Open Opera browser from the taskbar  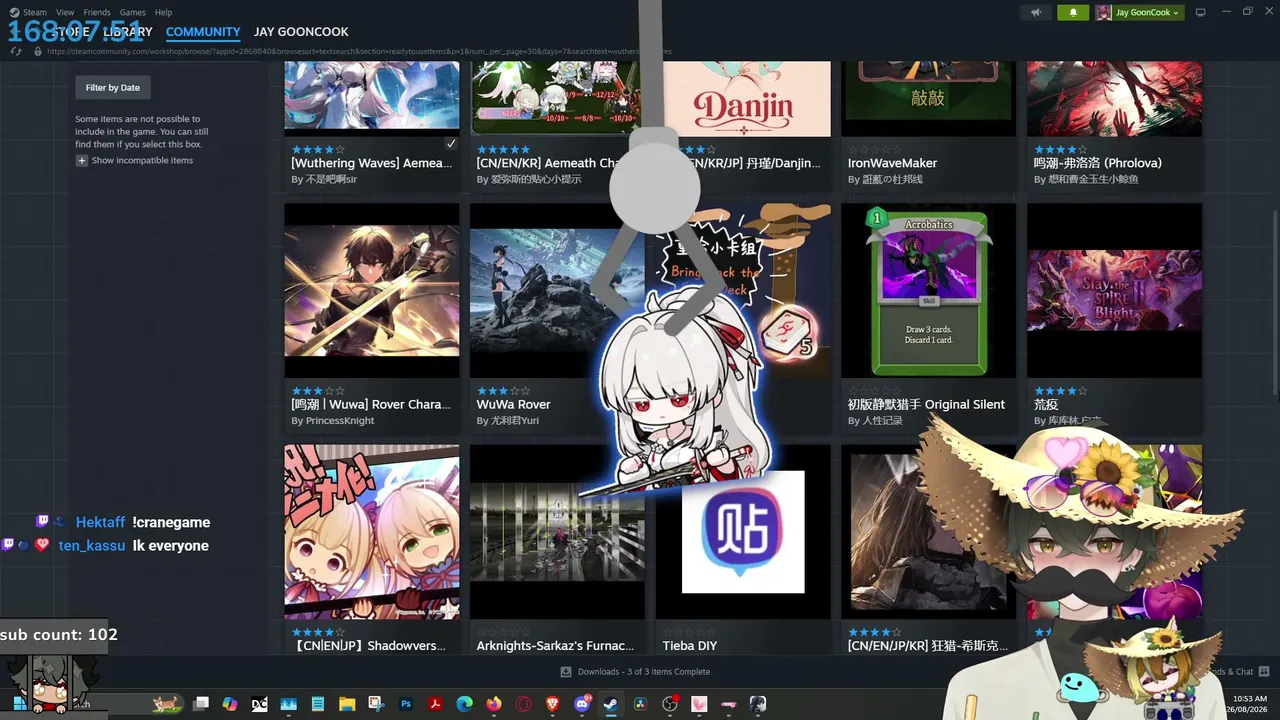pos(523,704)
